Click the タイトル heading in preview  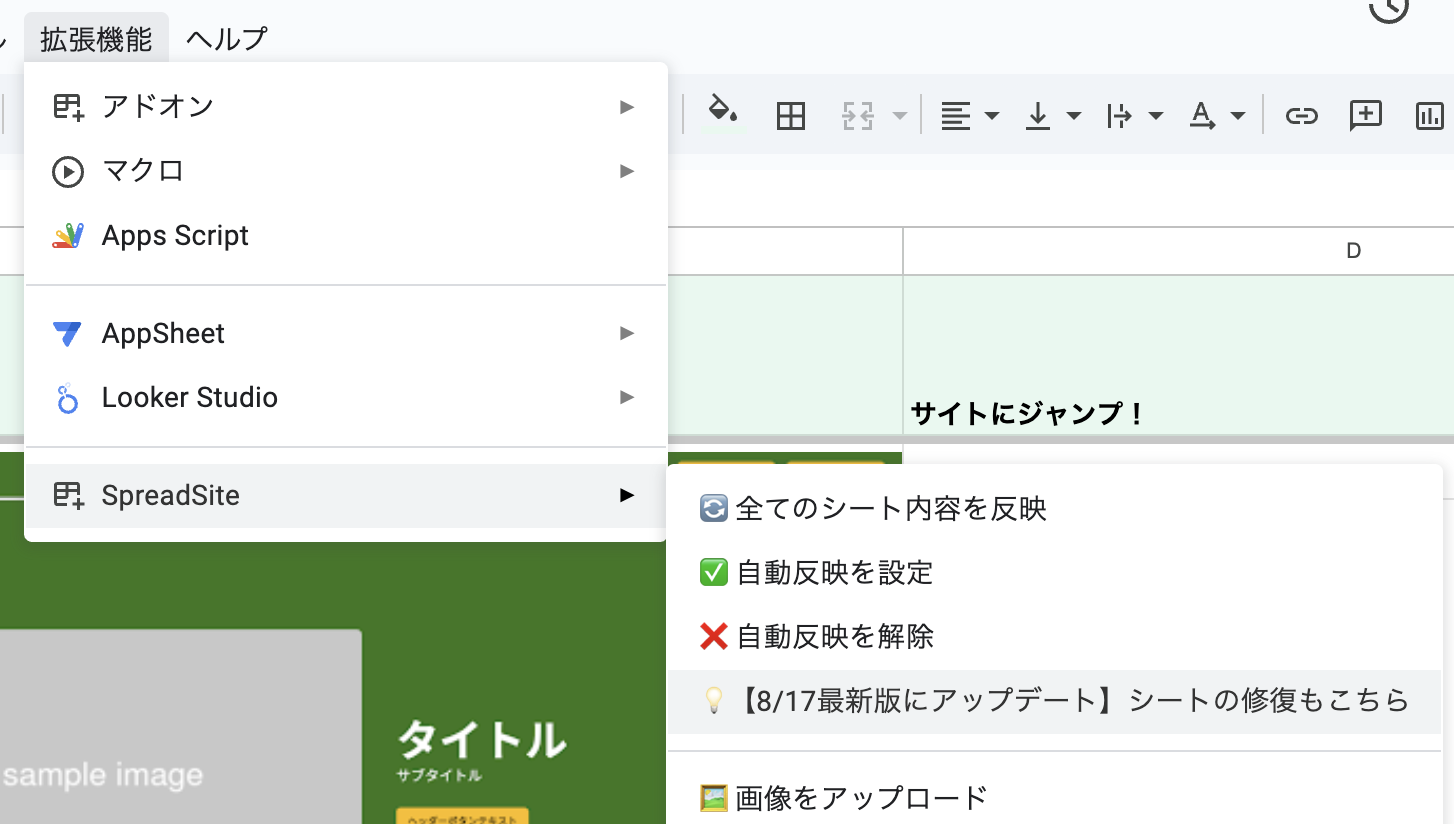[x=482, y=740]
